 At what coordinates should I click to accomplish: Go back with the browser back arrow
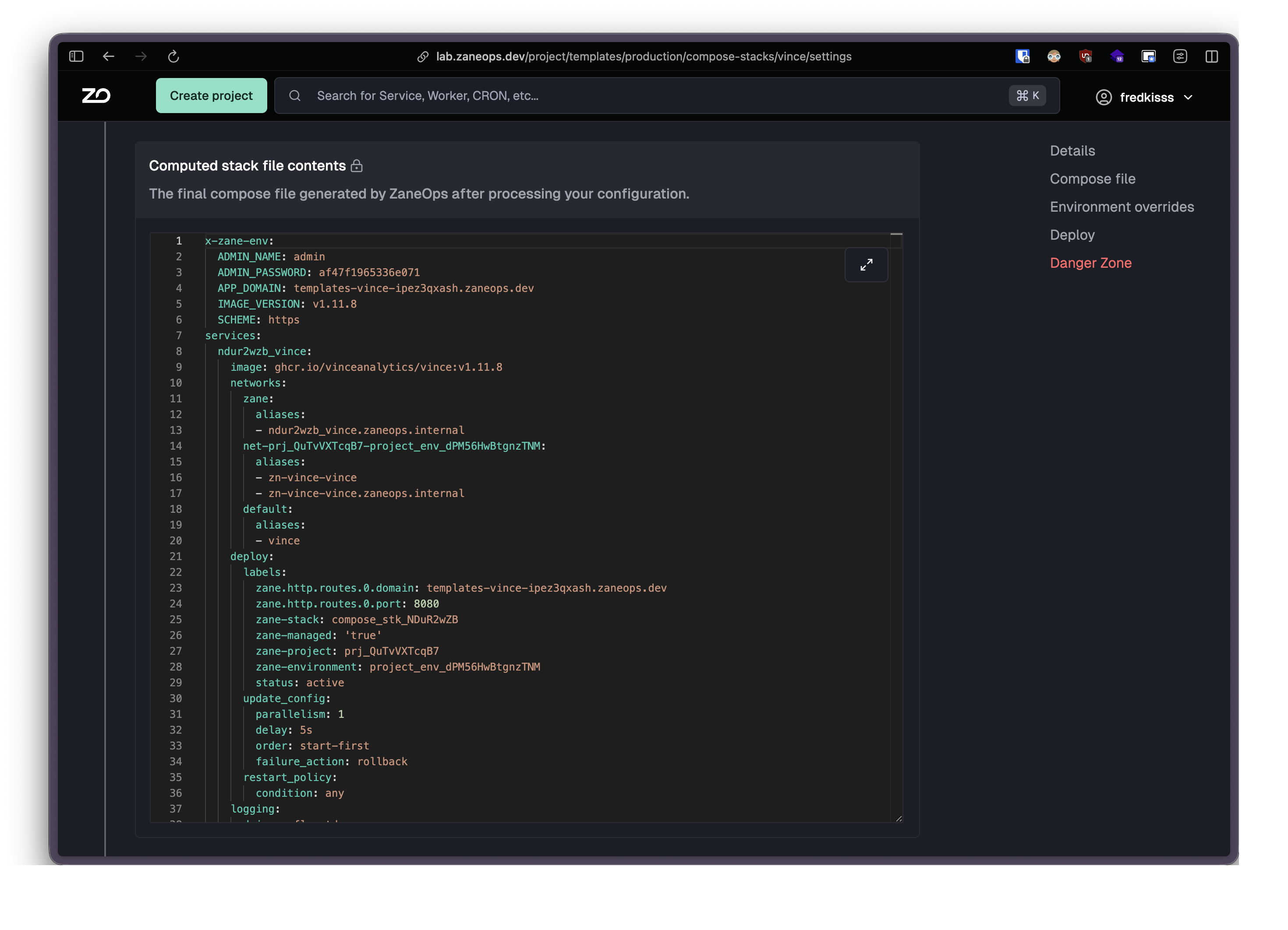coord(109,56)
